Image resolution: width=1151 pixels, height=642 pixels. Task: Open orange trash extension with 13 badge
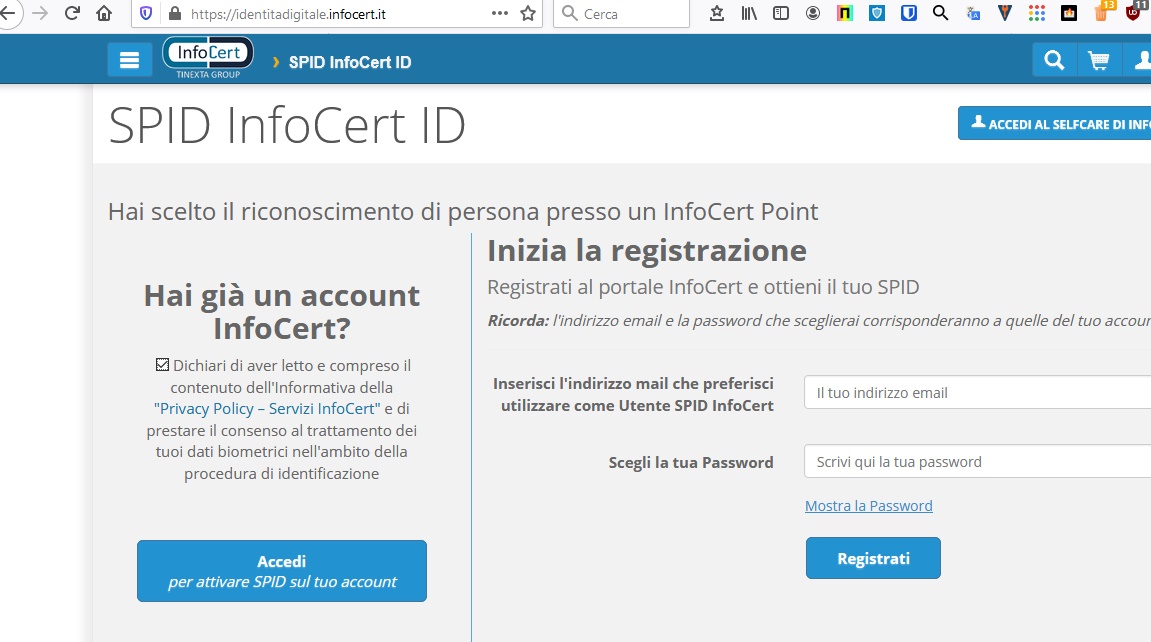1103,11
